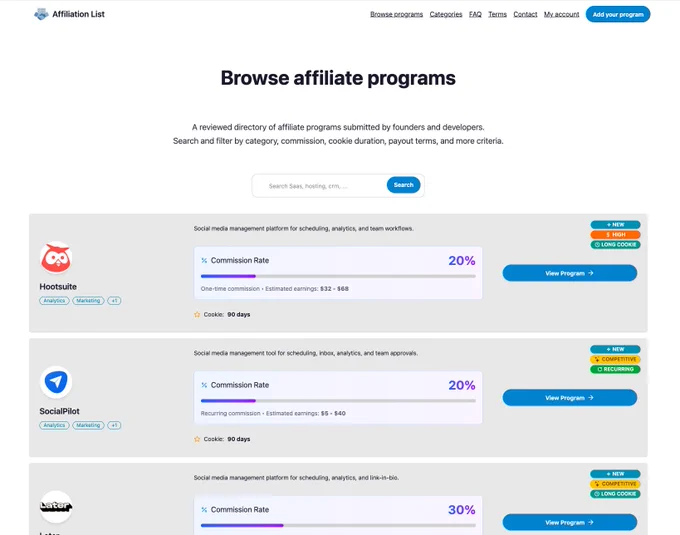Open the Hootsuite owl logo
Viewport: 680px width, 535px height.
[56, 258]
